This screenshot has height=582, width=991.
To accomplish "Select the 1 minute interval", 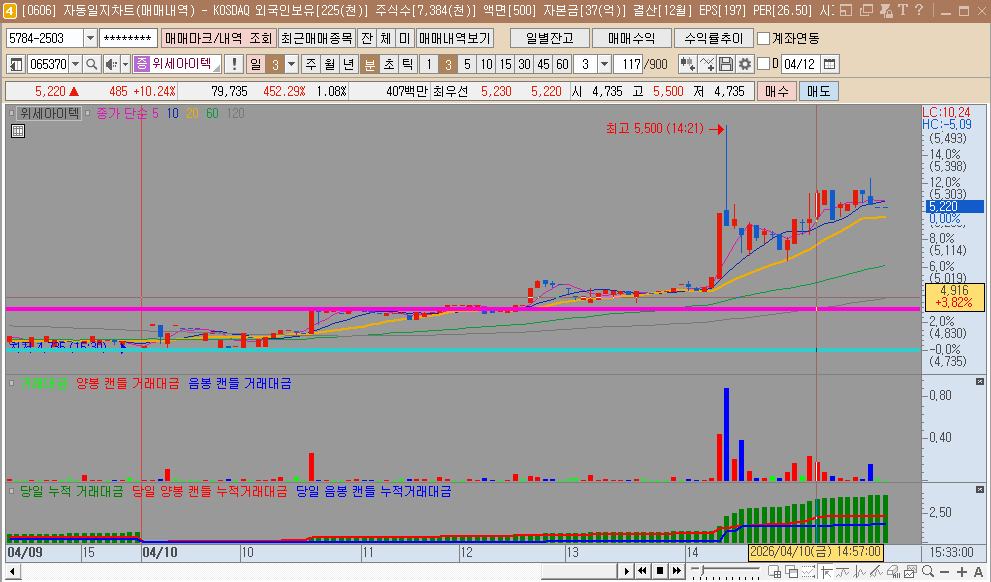I will [429, 64].
